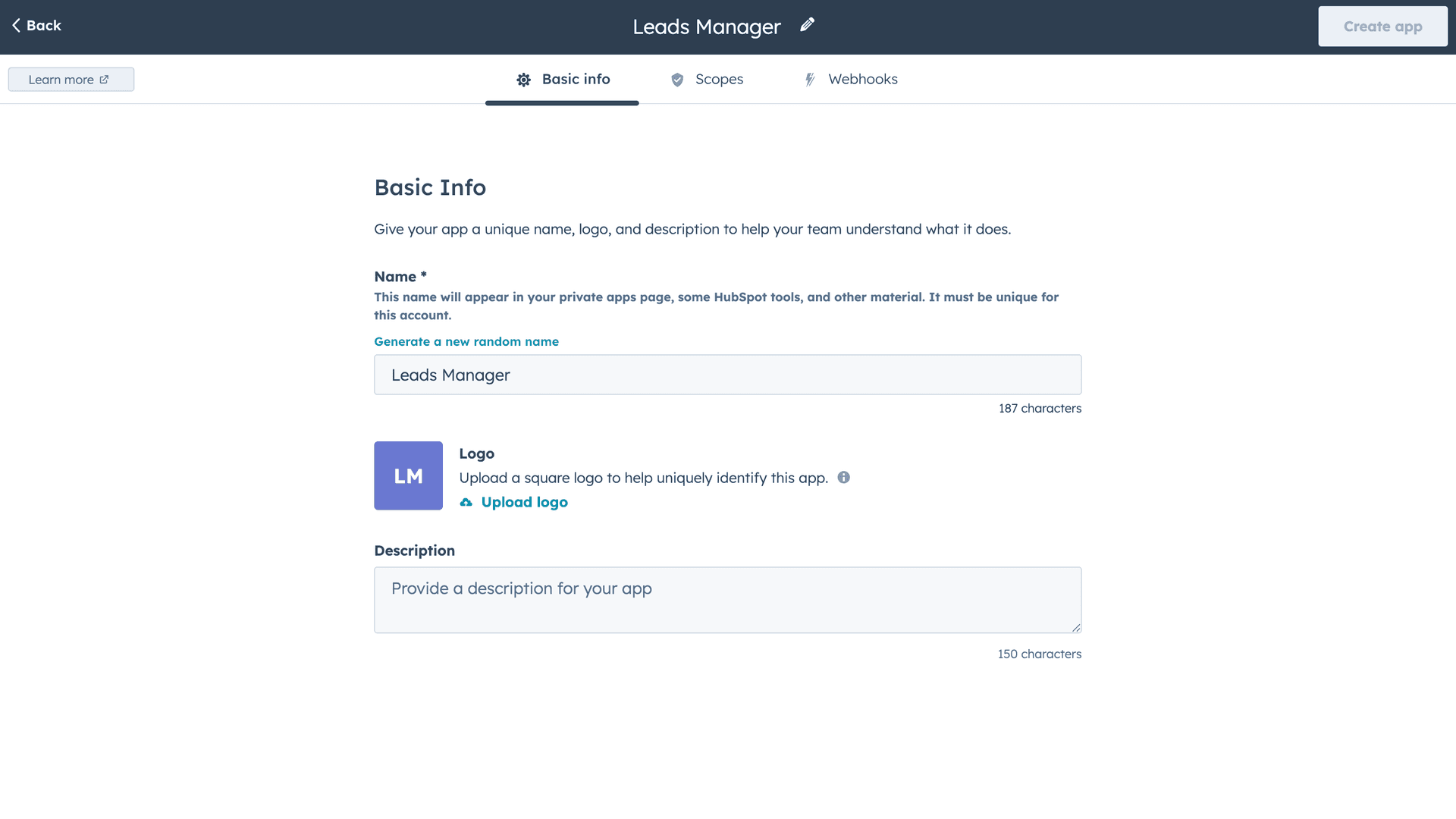Viewport: 1456px width, 819px height.
Task: Click the lightning icon next to Webhooks
Action: point(809,80)
